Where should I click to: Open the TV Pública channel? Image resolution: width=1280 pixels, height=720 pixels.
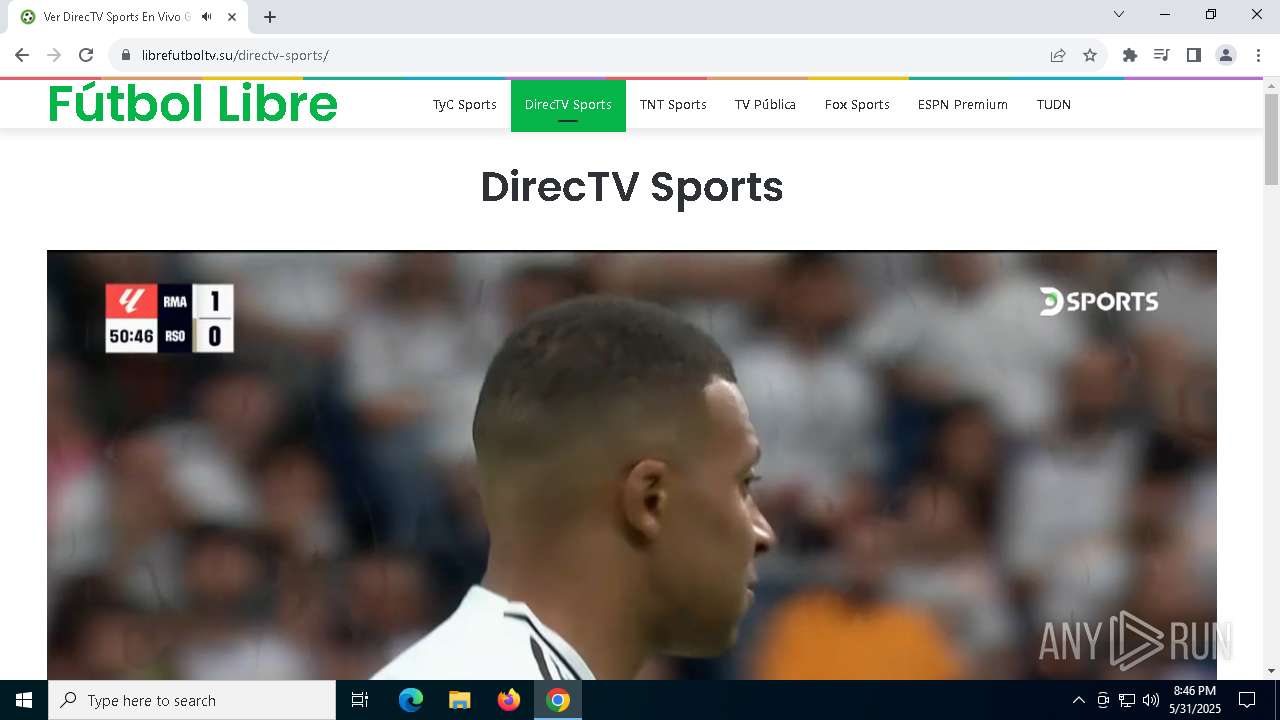point(765,104)
